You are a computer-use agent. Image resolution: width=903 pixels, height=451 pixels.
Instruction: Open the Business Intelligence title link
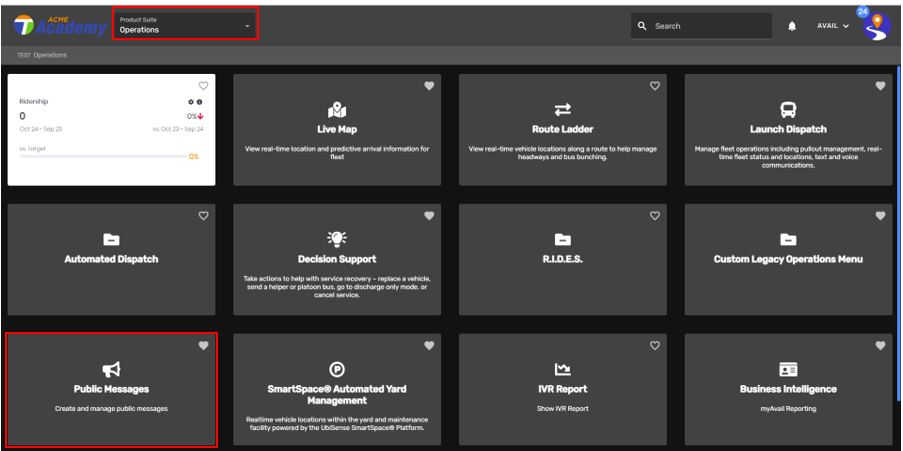[x=788, y=389]
